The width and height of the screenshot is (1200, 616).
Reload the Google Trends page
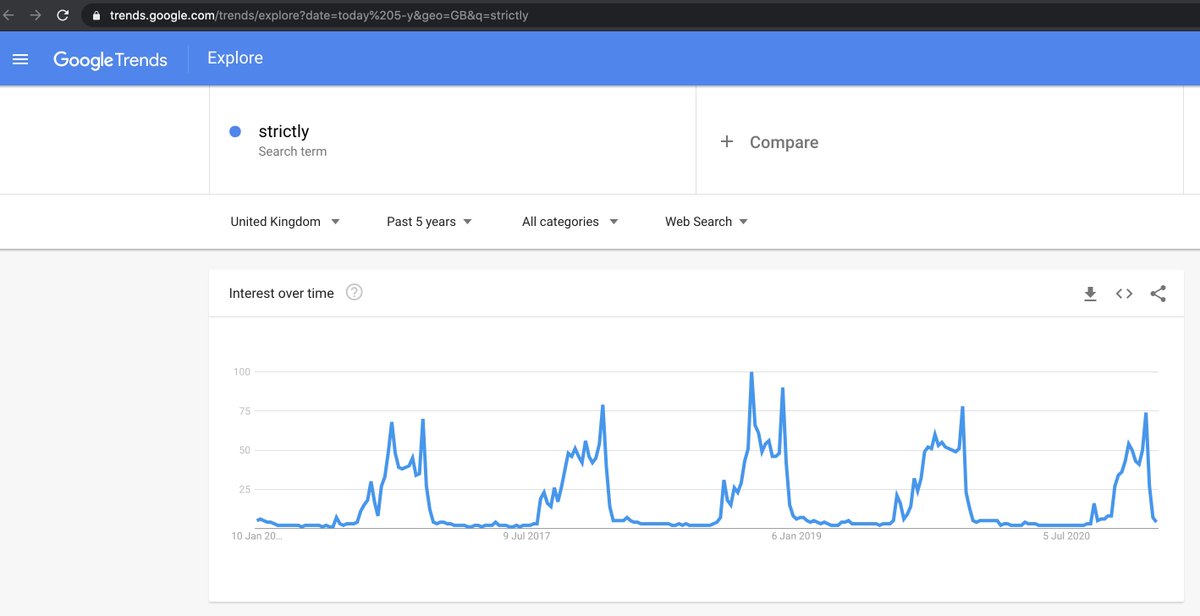click(x=62, y=15)
